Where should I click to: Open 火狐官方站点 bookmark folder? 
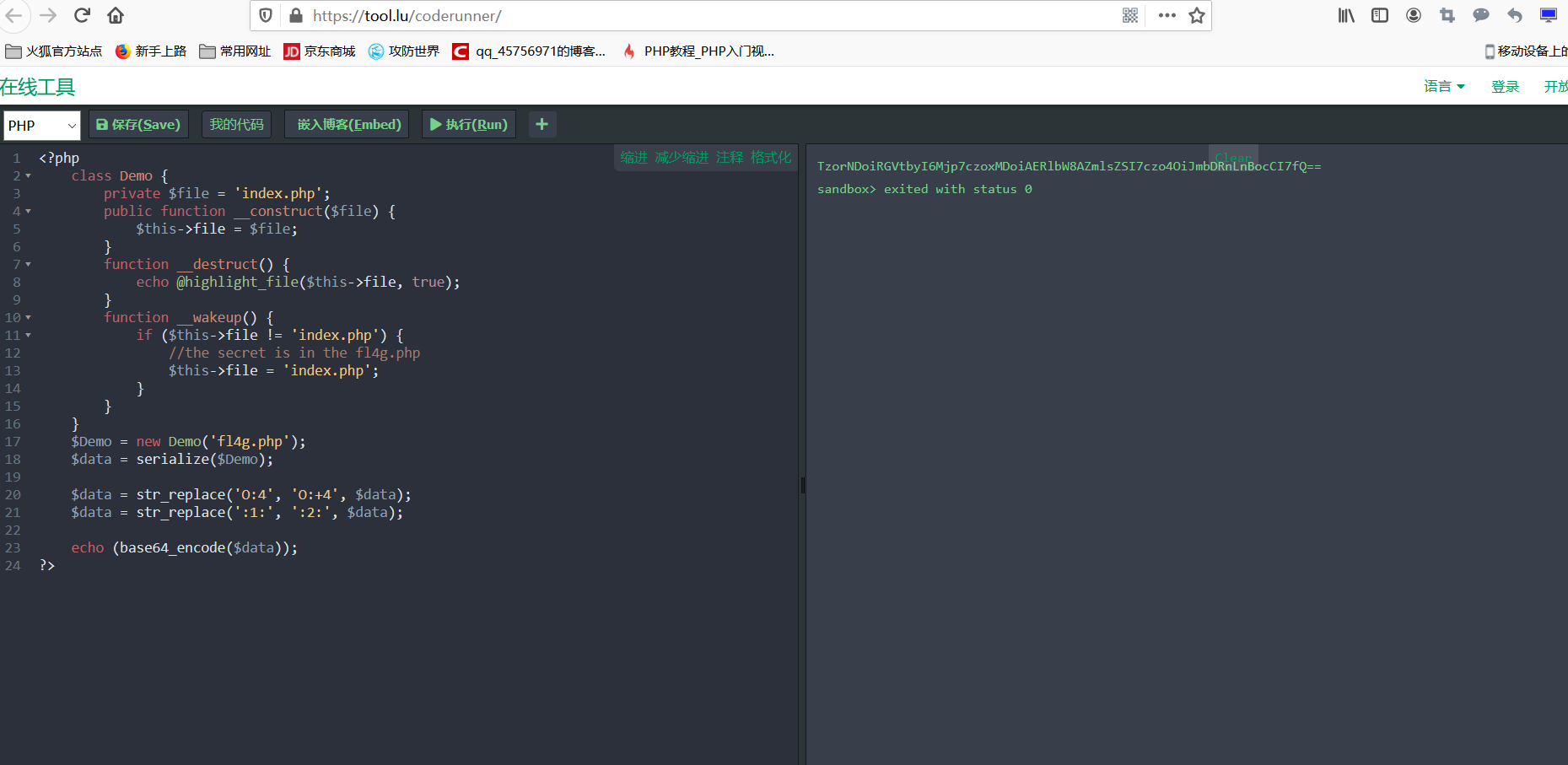coord(54,51)
